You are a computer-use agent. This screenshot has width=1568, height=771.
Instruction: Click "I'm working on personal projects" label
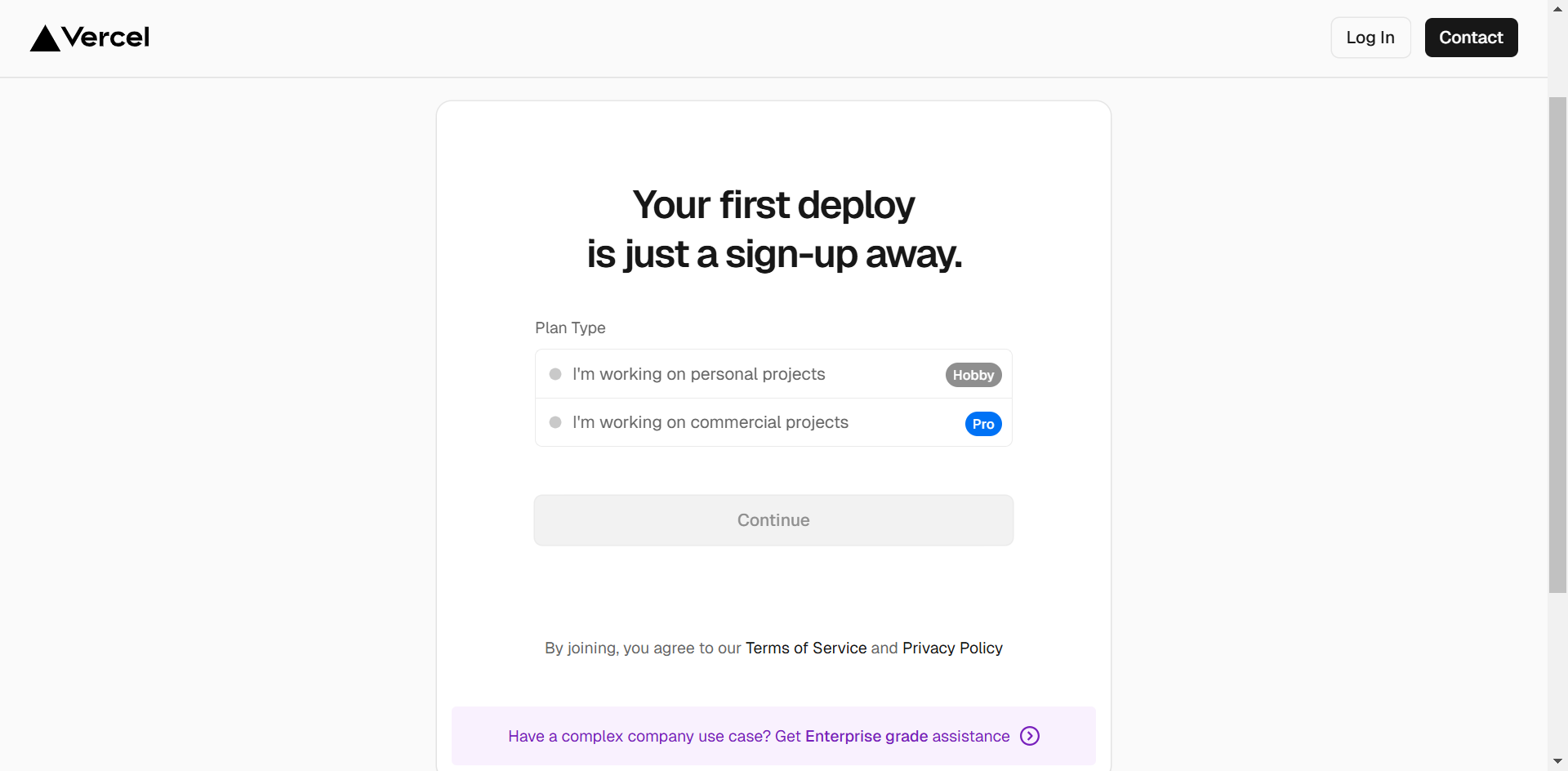[698, 374]
